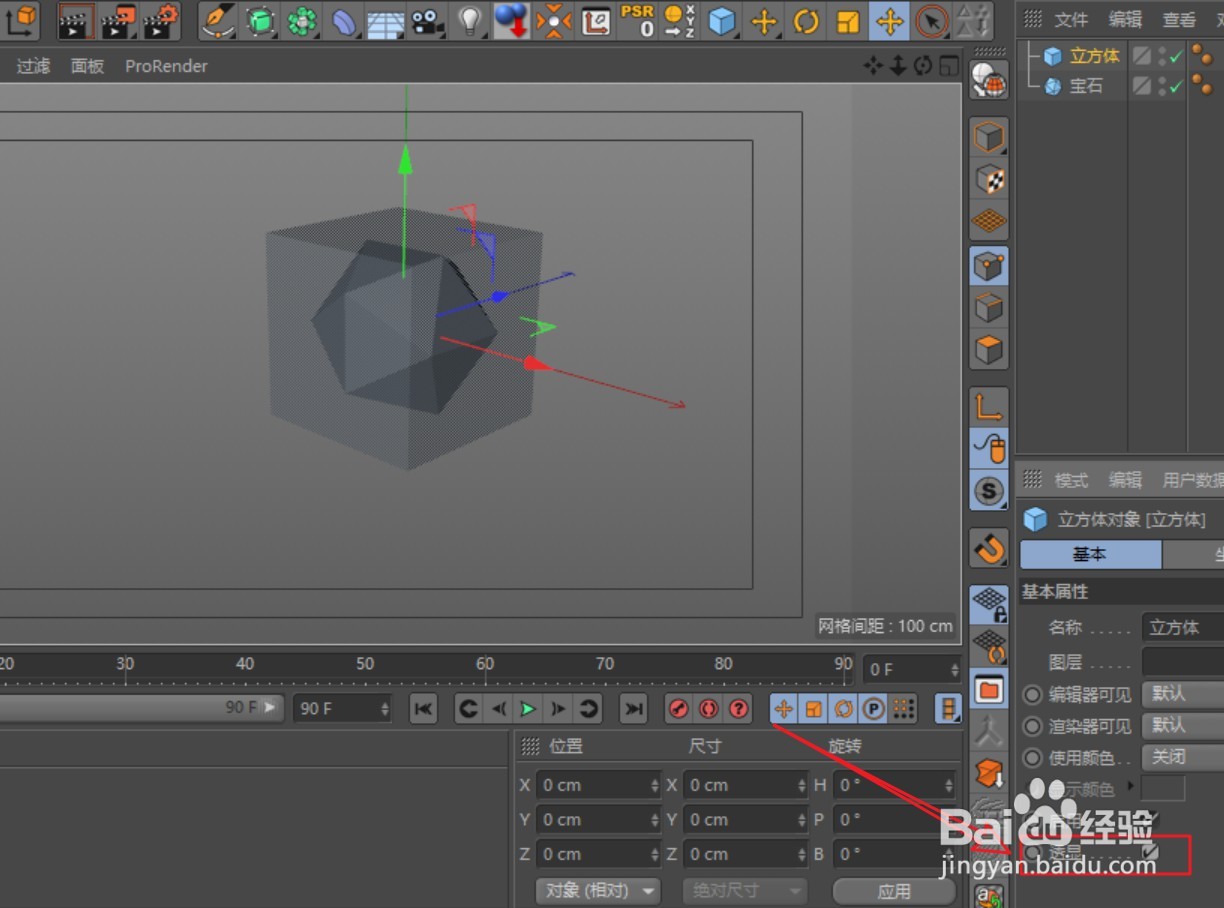This screenshot has height=908, width=1224.
Task: Open object manager 文件 menu
Action: (1071, 19)
